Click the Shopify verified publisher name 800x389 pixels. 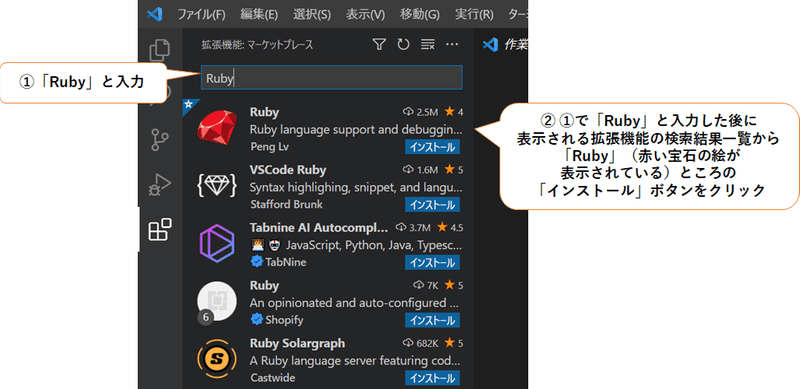tap(284, 320)
